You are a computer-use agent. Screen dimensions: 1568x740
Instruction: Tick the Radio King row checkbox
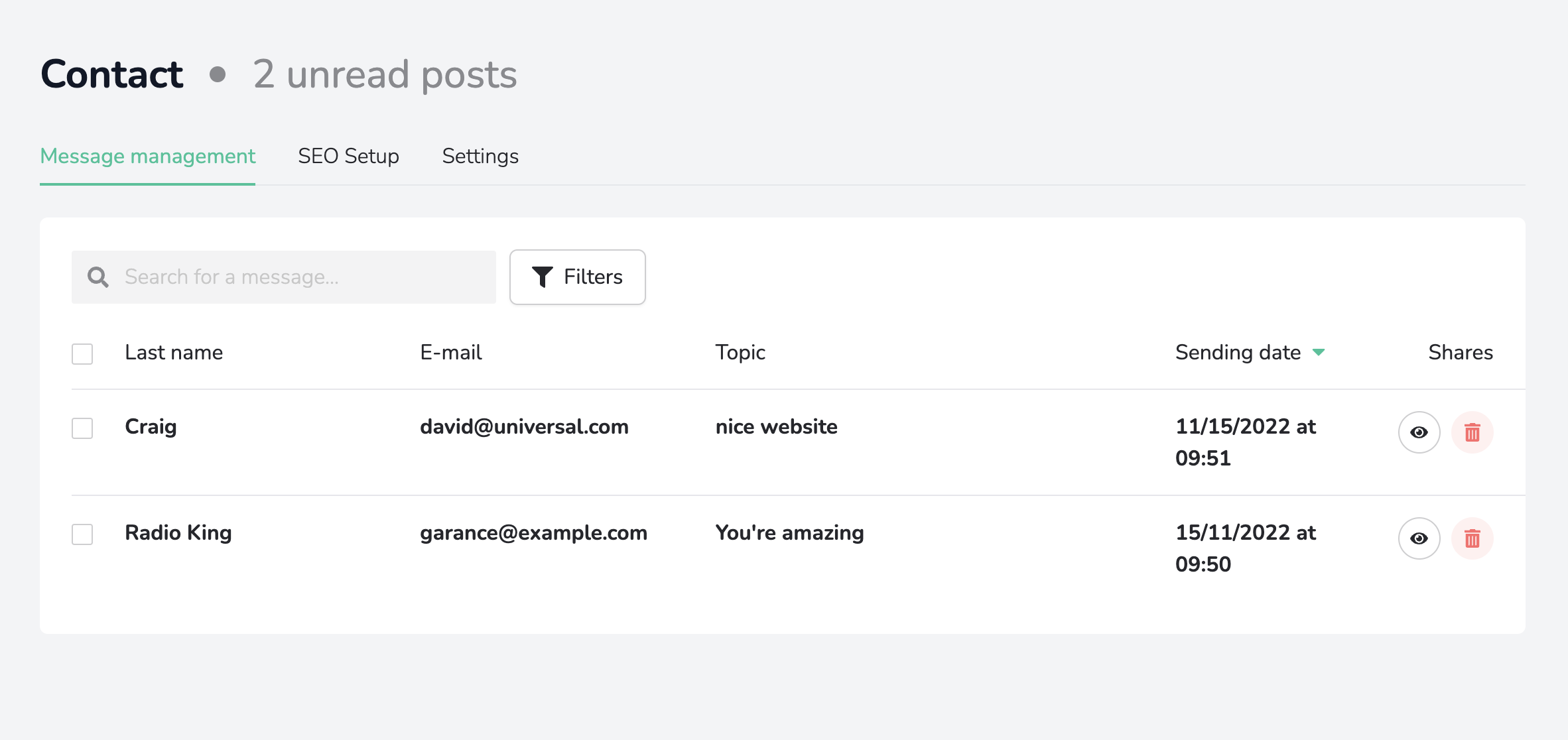(x=82, y=534)
